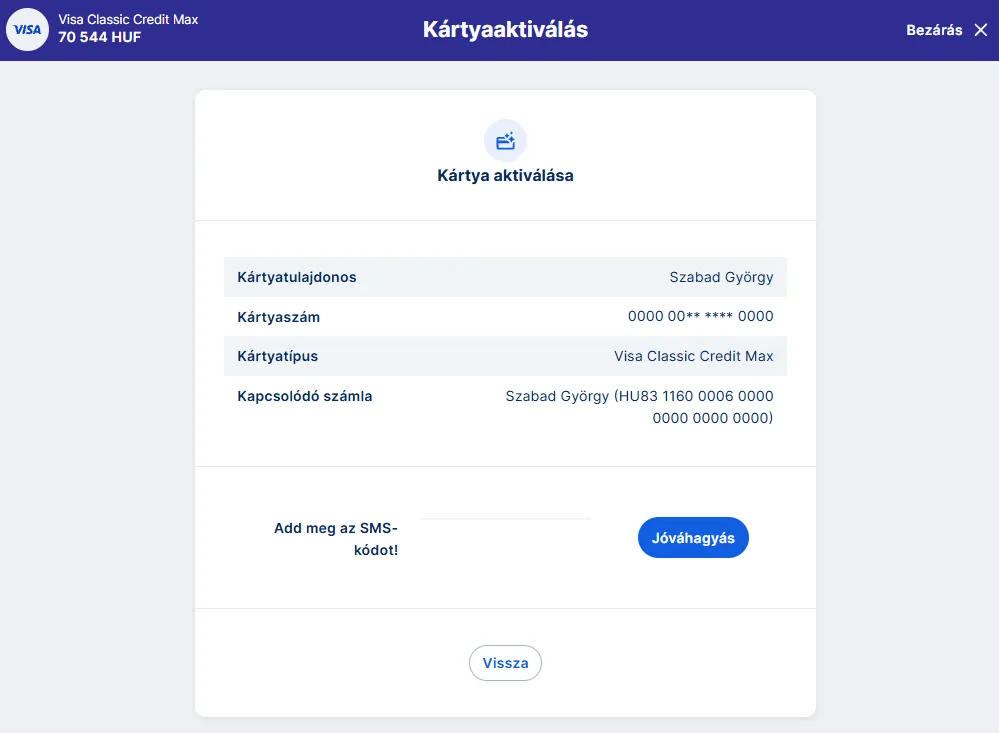This screenshot has height=733, width=999.
Task: Click the Kártyatulajdonos row label
Action: point(297,277)
